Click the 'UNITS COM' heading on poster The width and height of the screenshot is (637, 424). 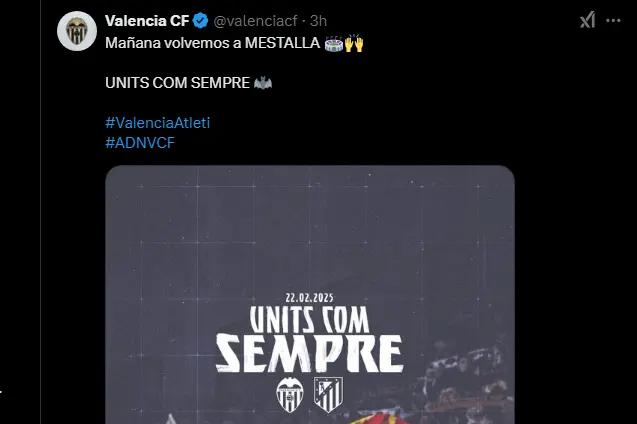310,320
